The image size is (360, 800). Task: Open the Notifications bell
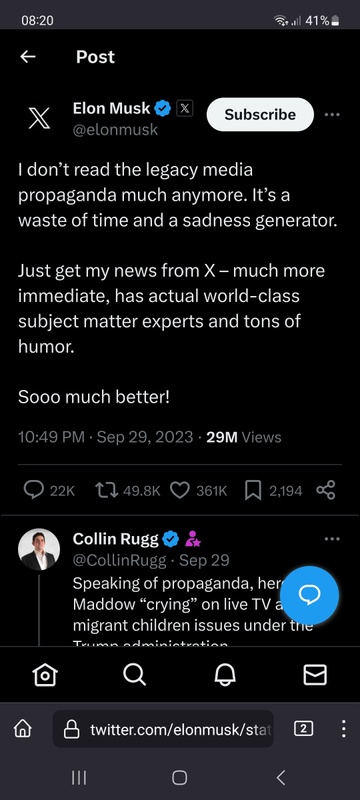coord(225,675)
